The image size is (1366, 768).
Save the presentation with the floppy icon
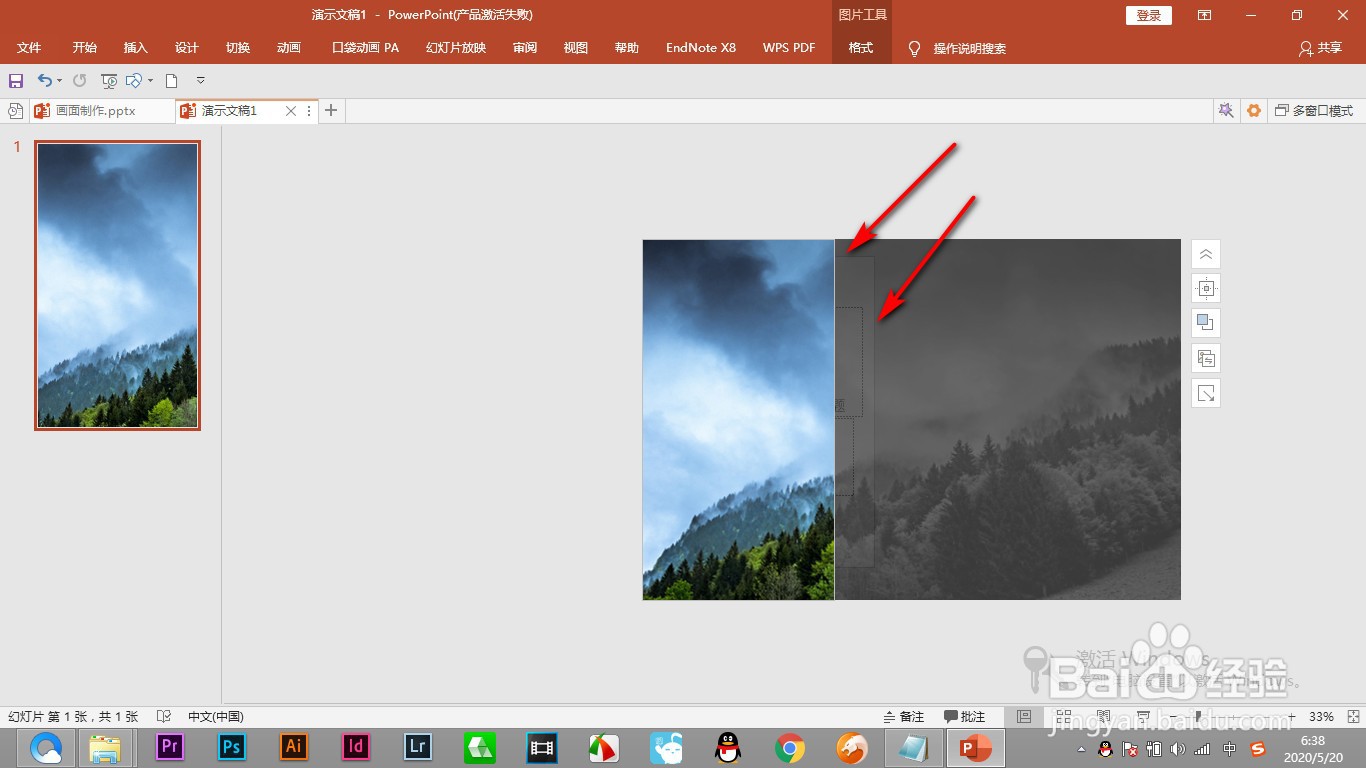[x=15, y=81]
